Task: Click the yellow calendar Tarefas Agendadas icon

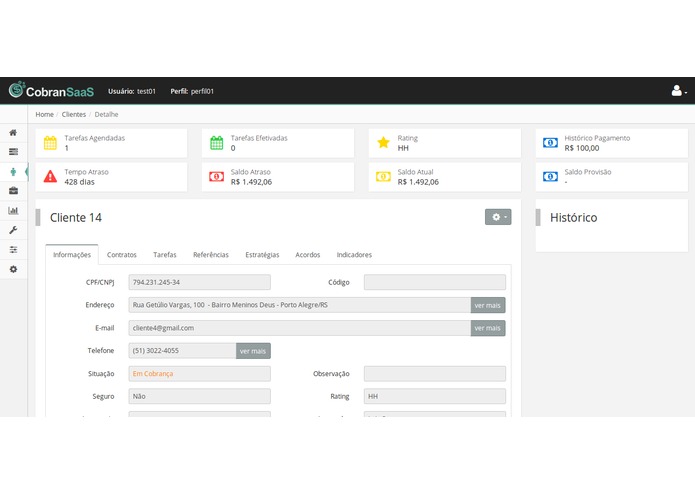Action: 50,143
